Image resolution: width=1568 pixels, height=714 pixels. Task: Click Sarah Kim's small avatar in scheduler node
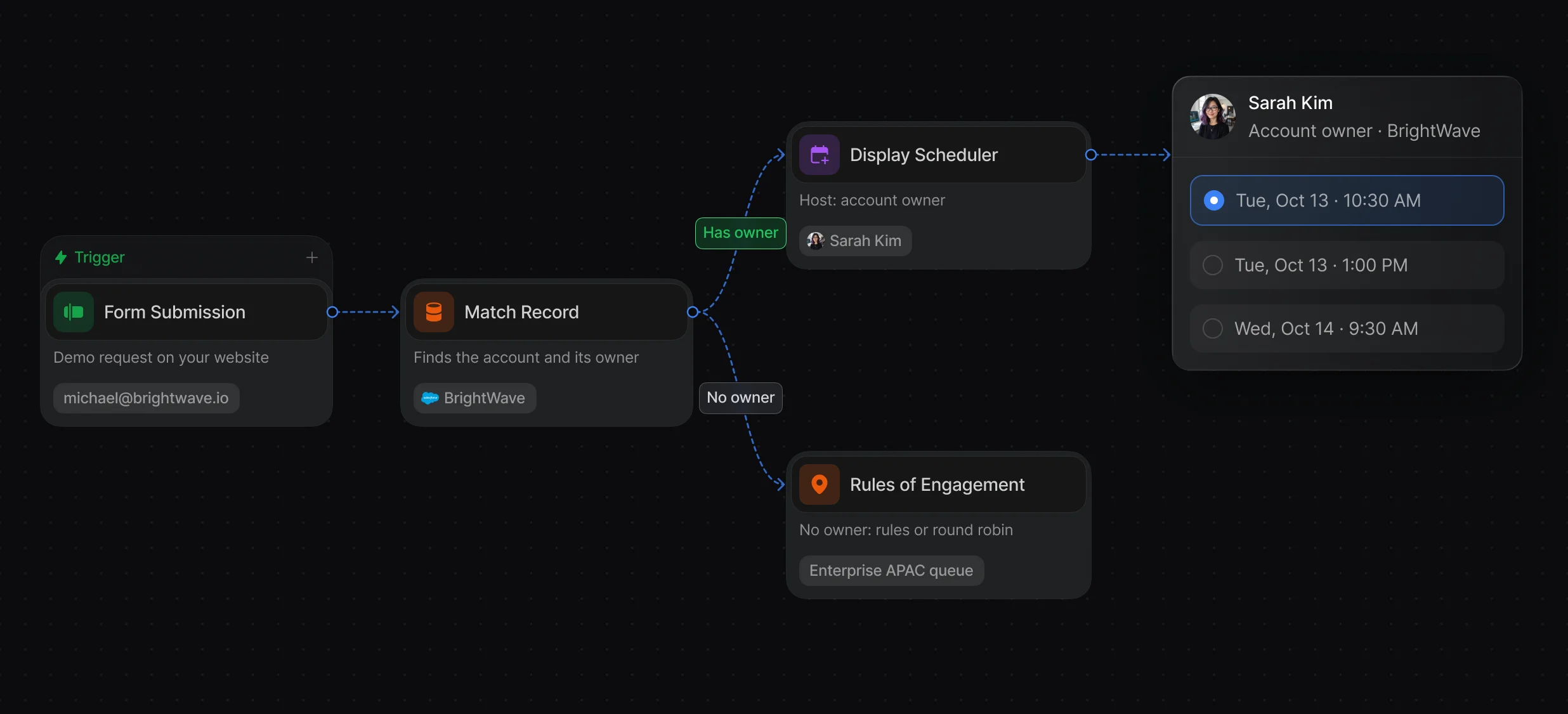[816, 241]
